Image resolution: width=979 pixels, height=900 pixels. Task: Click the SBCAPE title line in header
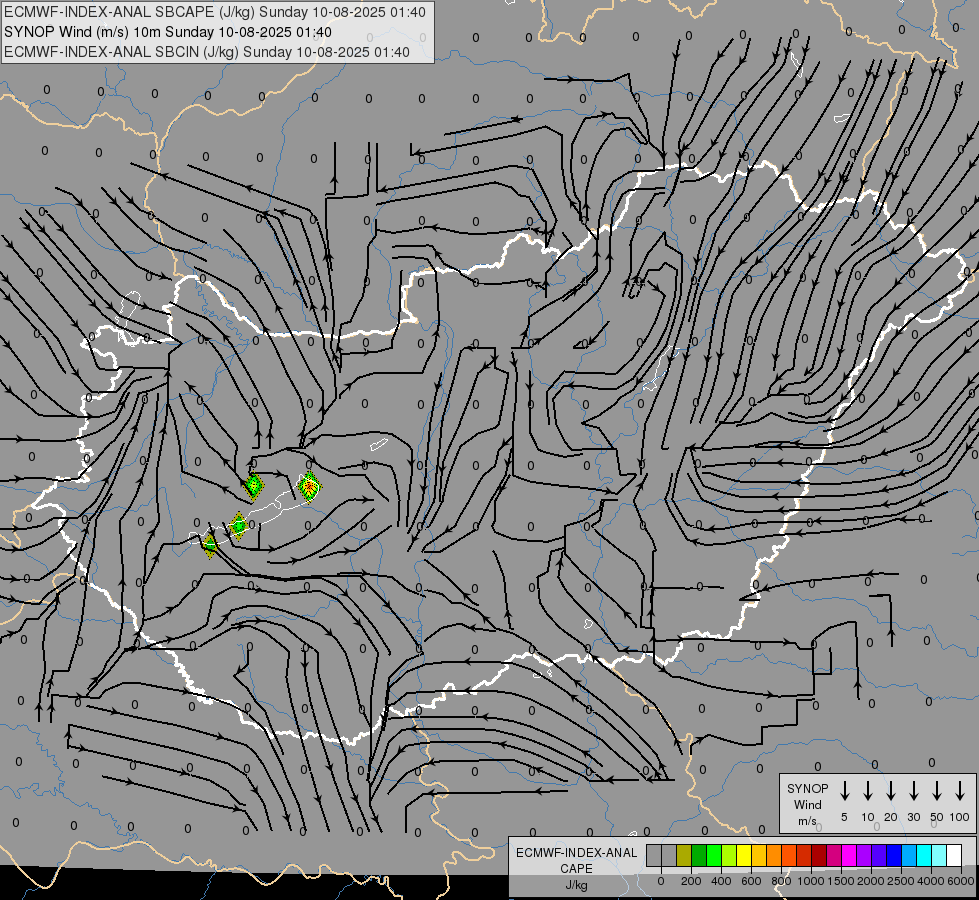[x=215, y=12]
